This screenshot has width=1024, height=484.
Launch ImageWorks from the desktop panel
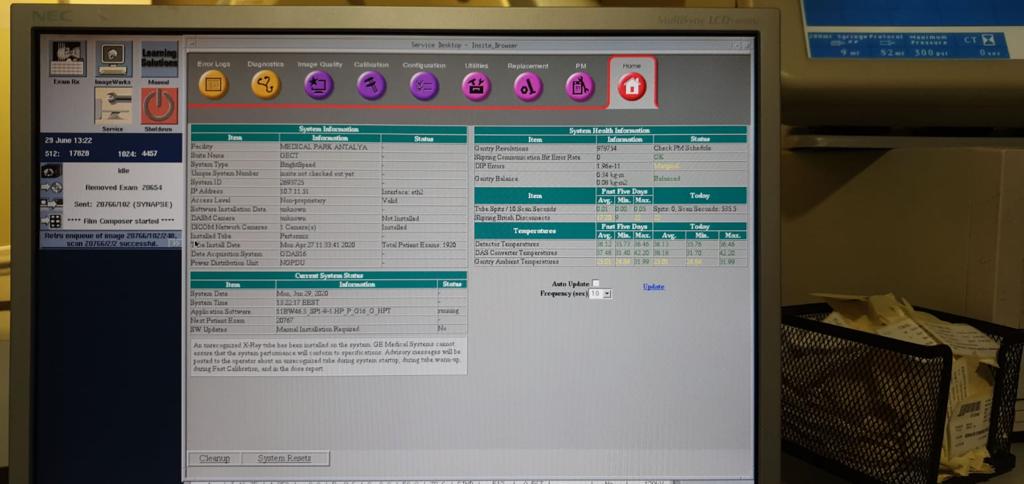click(113, 60)
